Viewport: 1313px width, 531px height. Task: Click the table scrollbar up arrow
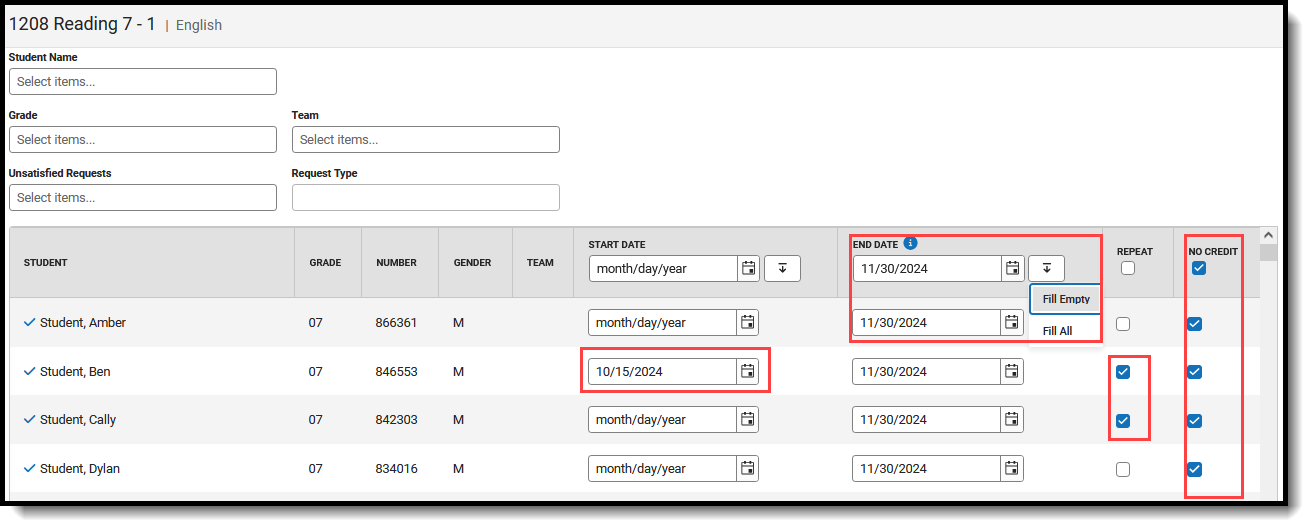[1268, 233]
